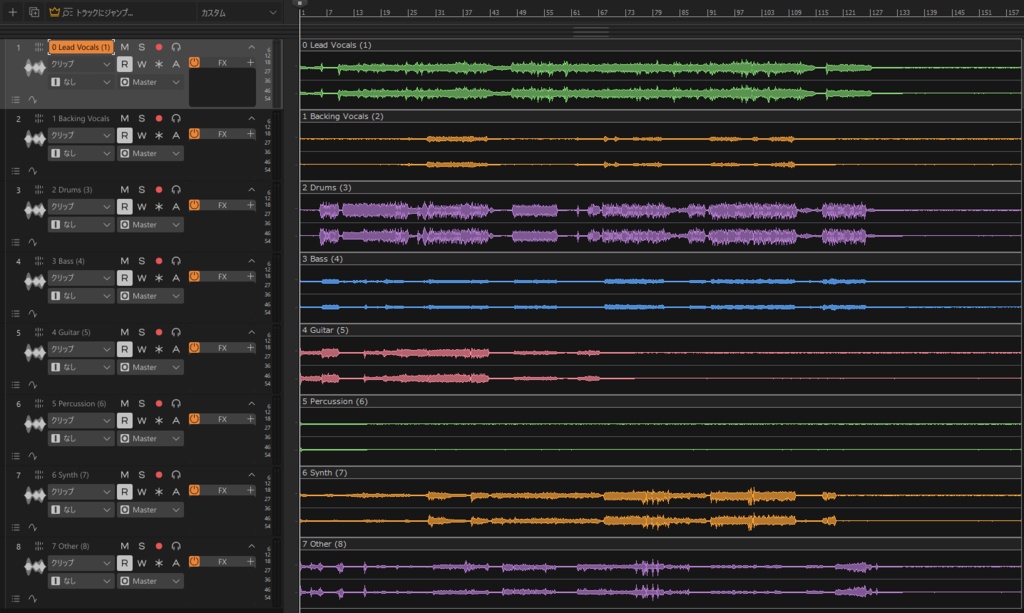Open the カスタム track view dropdown

pos(238,12)
